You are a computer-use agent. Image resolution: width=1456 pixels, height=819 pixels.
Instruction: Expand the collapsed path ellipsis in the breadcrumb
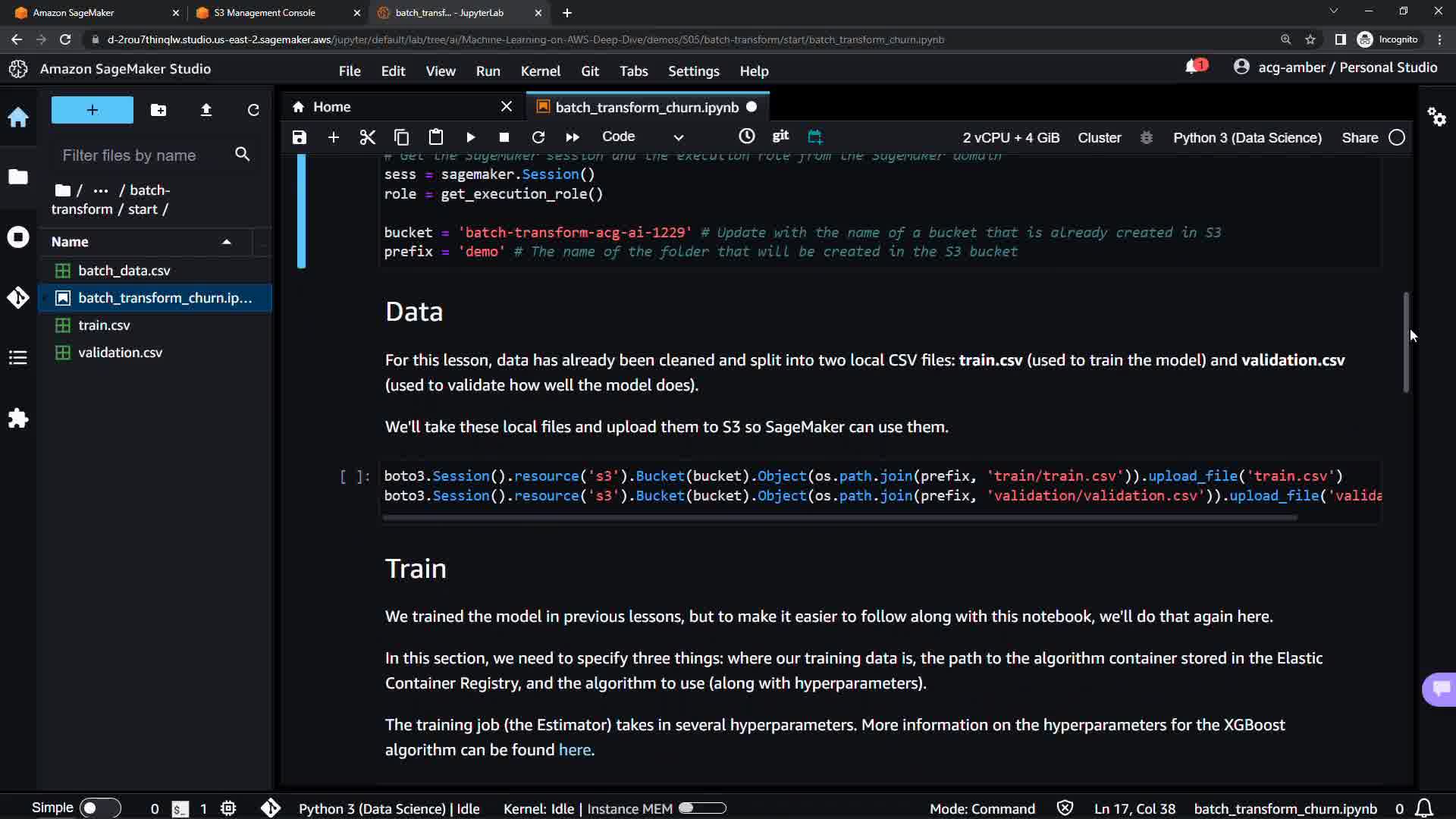tap(101, 190)
